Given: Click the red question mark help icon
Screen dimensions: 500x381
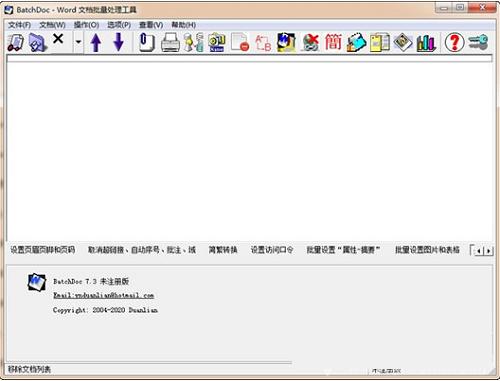Looking at the screenshot, I should click(x=454, y=42).
